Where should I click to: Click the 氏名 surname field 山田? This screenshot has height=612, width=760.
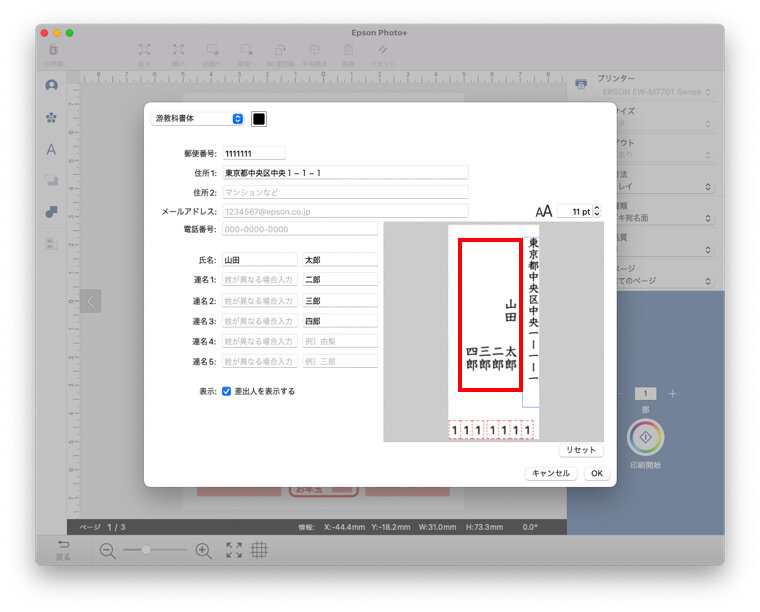coord(260,260)
